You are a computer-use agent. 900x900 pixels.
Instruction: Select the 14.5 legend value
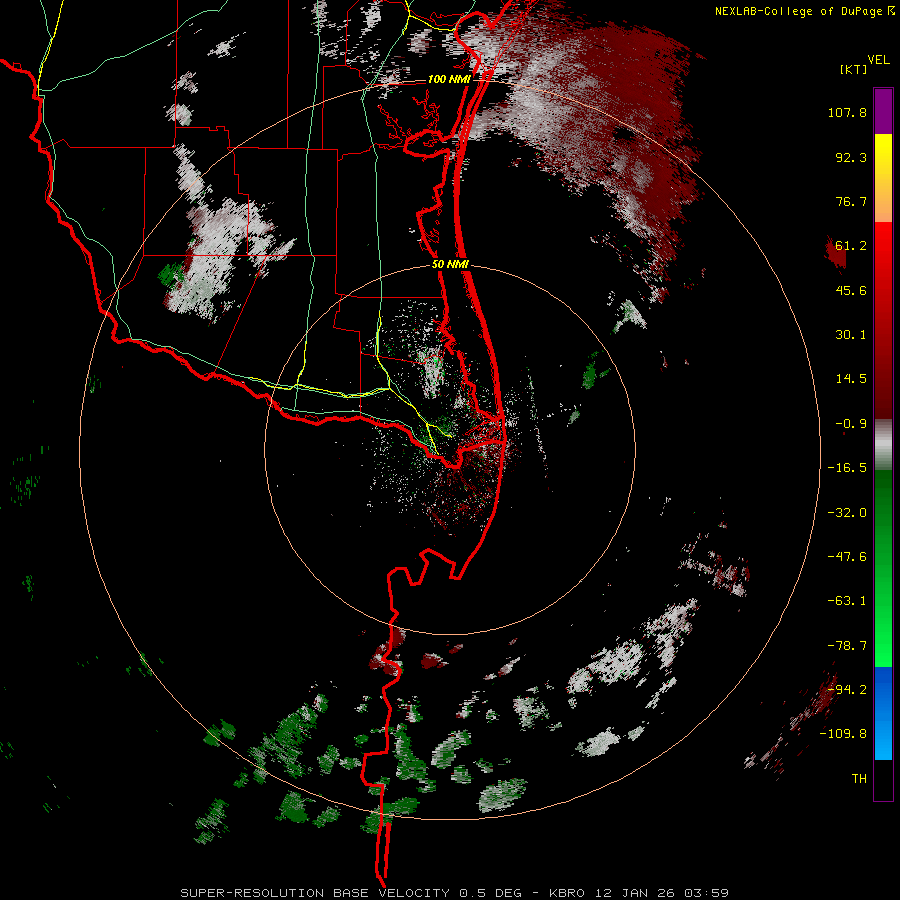tap(851, 379)
